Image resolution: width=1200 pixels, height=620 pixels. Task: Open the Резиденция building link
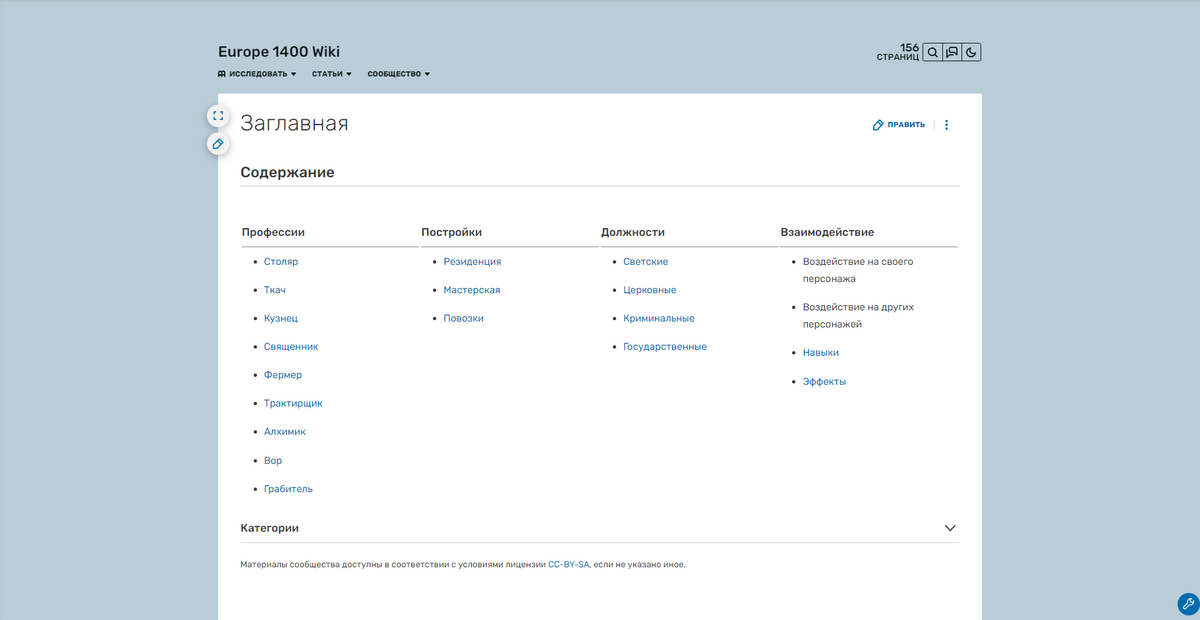(x=472, y=262)
